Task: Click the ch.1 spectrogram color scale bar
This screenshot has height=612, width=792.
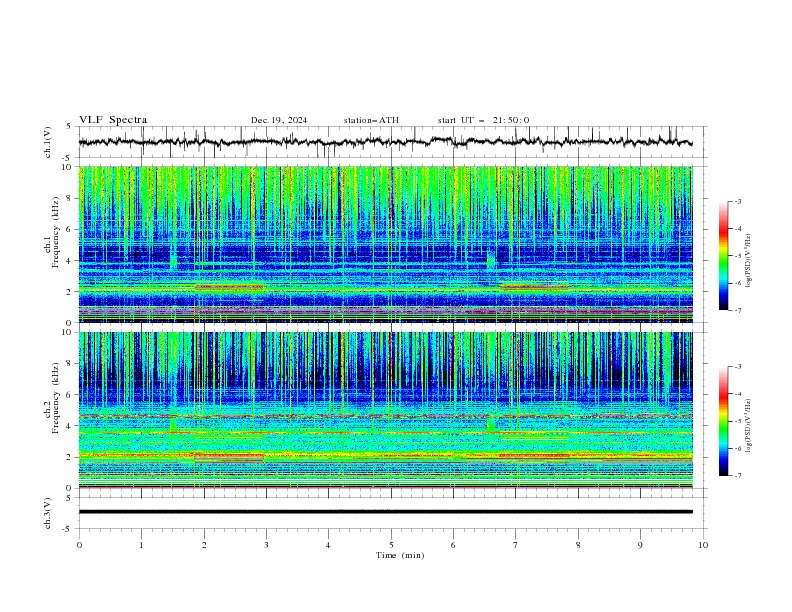Action: pos(723,256)
